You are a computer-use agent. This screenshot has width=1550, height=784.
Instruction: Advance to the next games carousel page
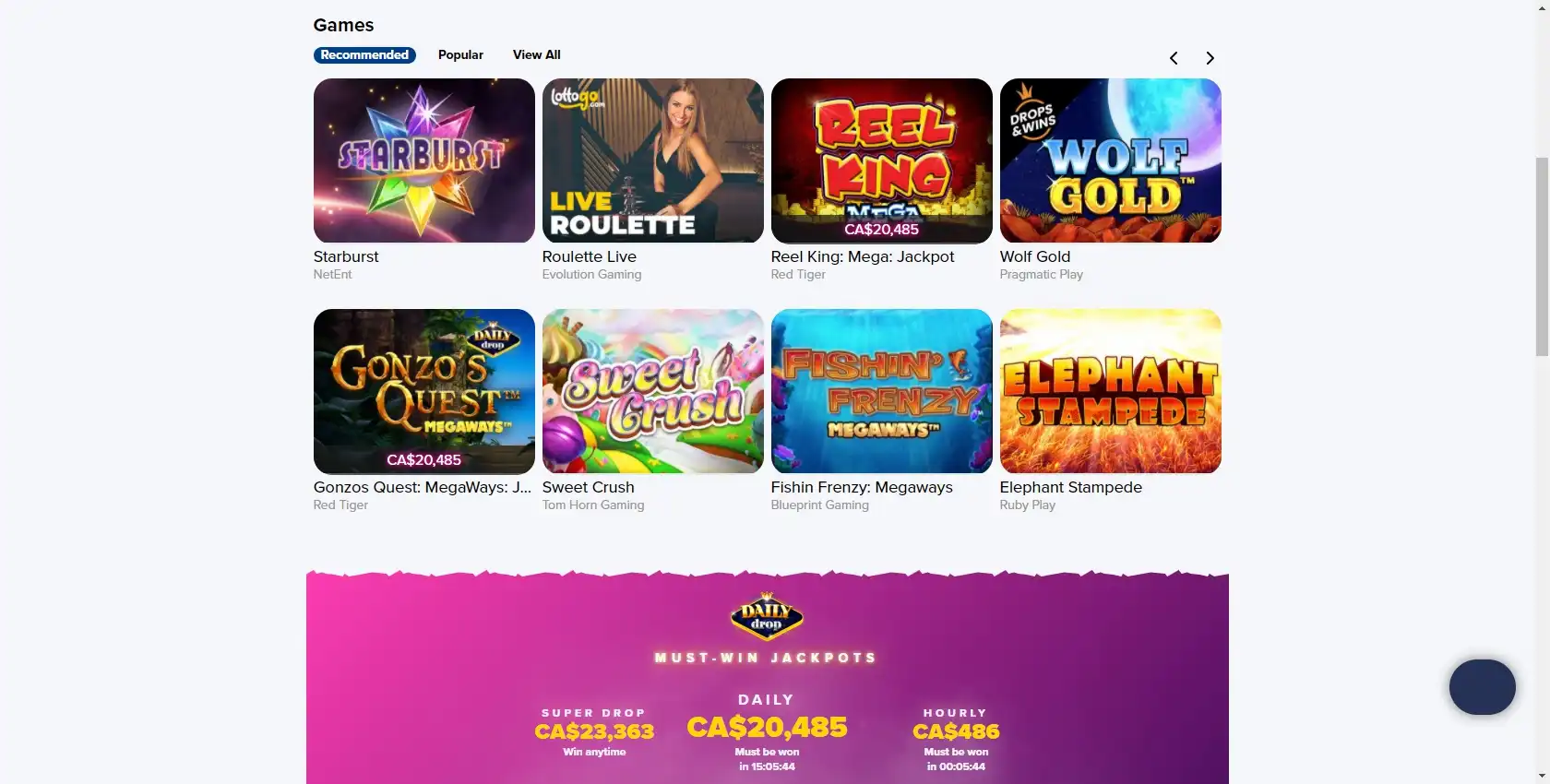[x=1210, y=58]
